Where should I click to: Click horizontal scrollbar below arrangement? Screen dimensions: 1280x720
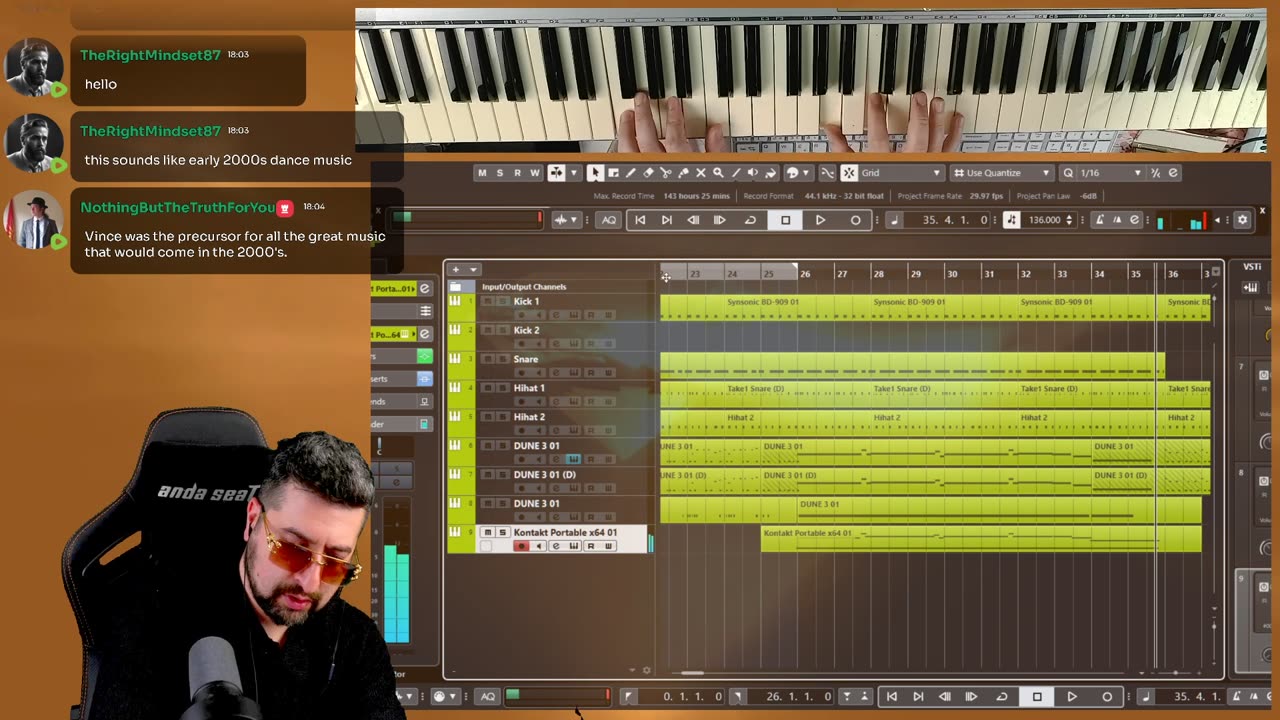click(x=692, y=672)
